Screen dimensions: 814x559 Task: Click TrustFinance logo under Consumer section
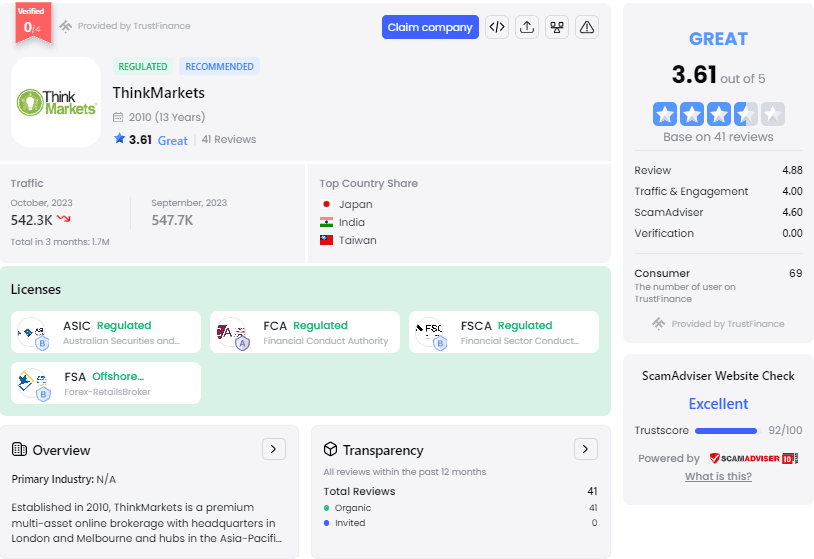pos(658,324)
